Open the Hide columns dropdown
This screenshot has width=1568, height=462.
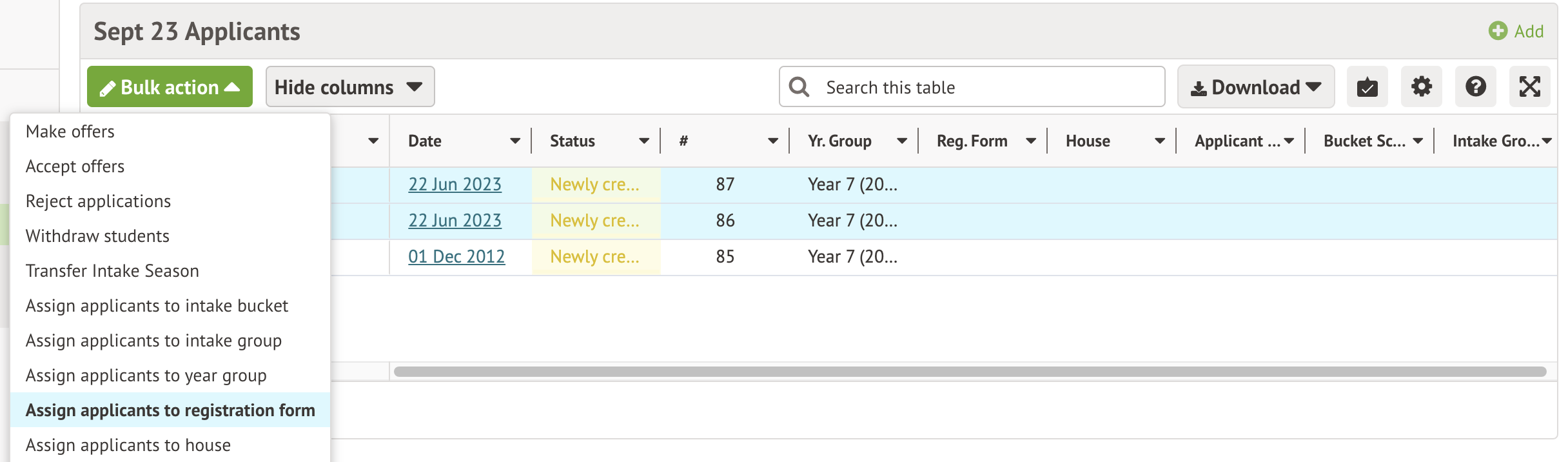pos(349,87)
